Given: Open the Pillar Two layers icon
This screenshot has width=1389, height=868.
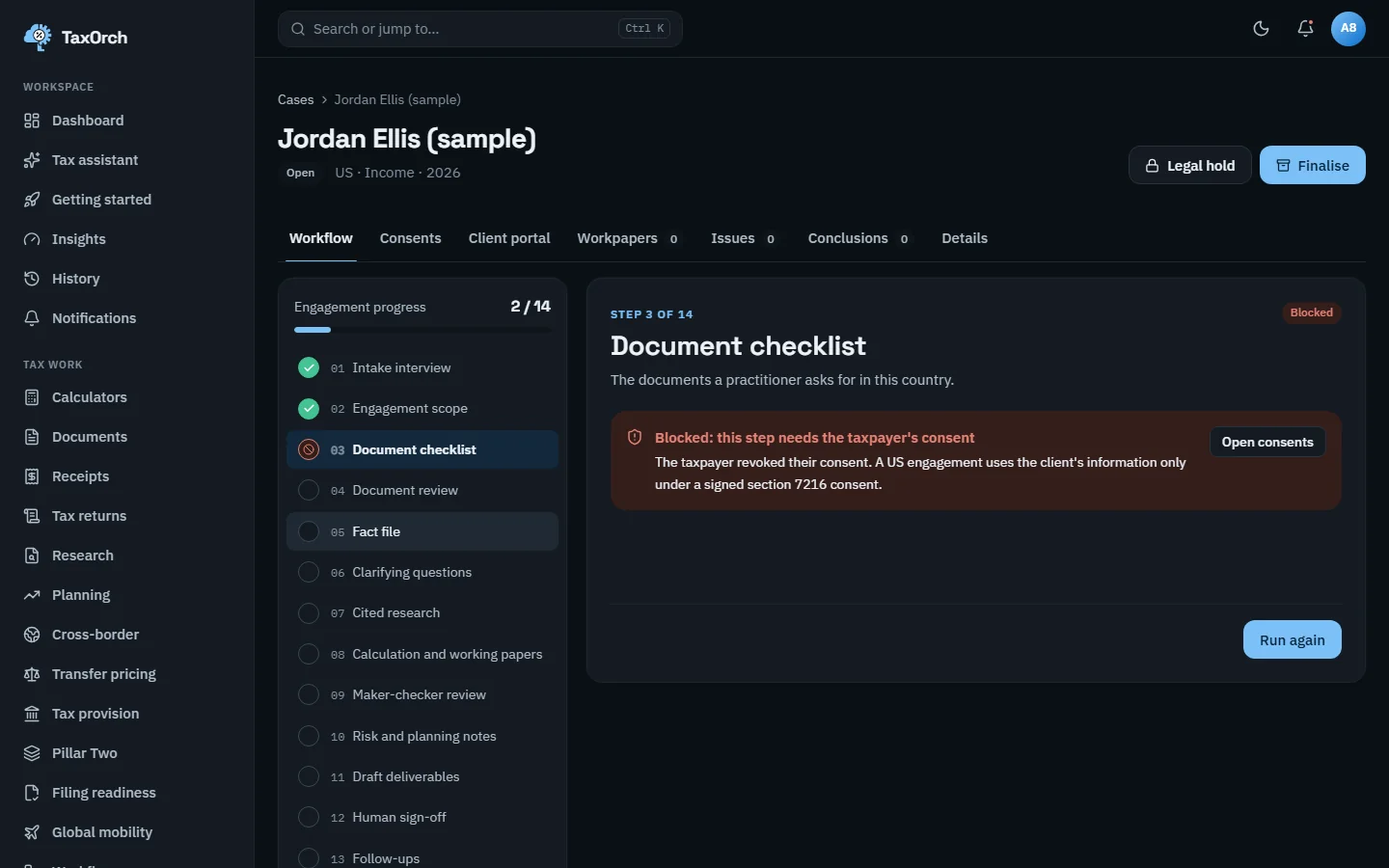Looking at the screenshot, I should (x=32, y=753).
